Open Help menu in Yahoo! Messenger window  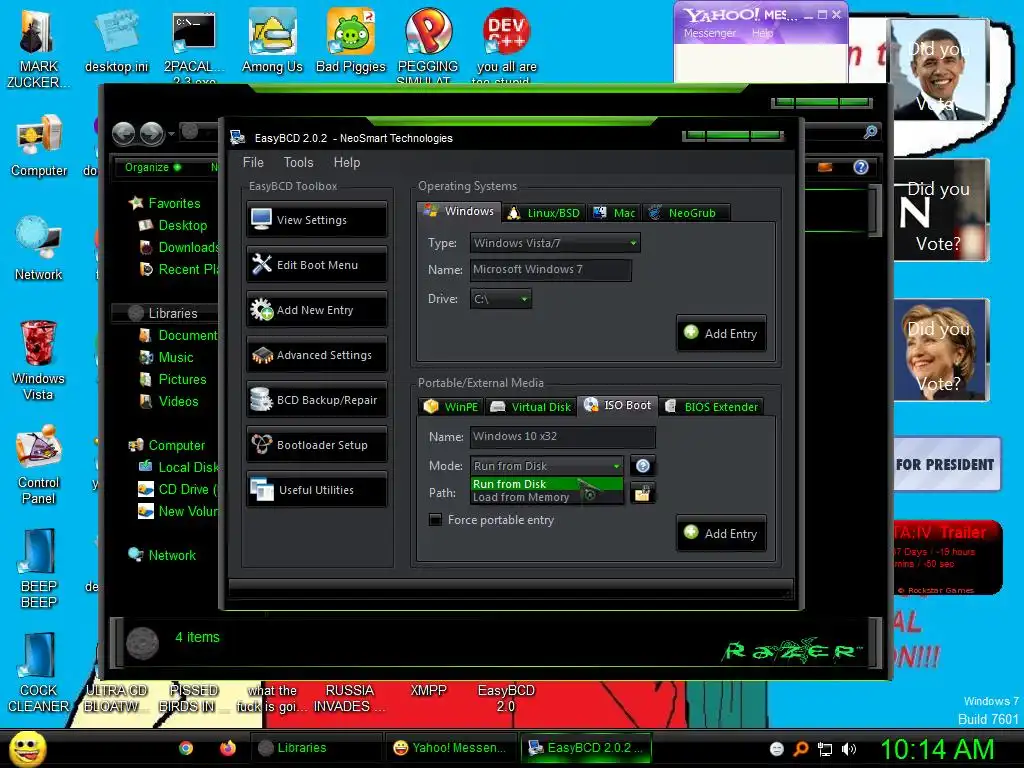(762, 33)
